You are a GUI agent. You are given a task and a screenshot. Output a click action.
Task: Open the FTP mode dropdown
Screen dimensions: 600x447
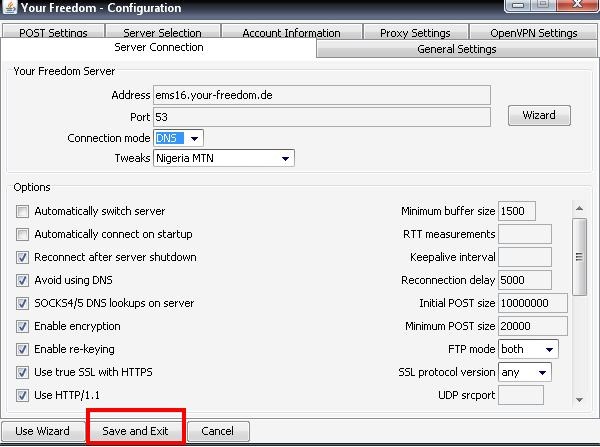coord(528,349)
